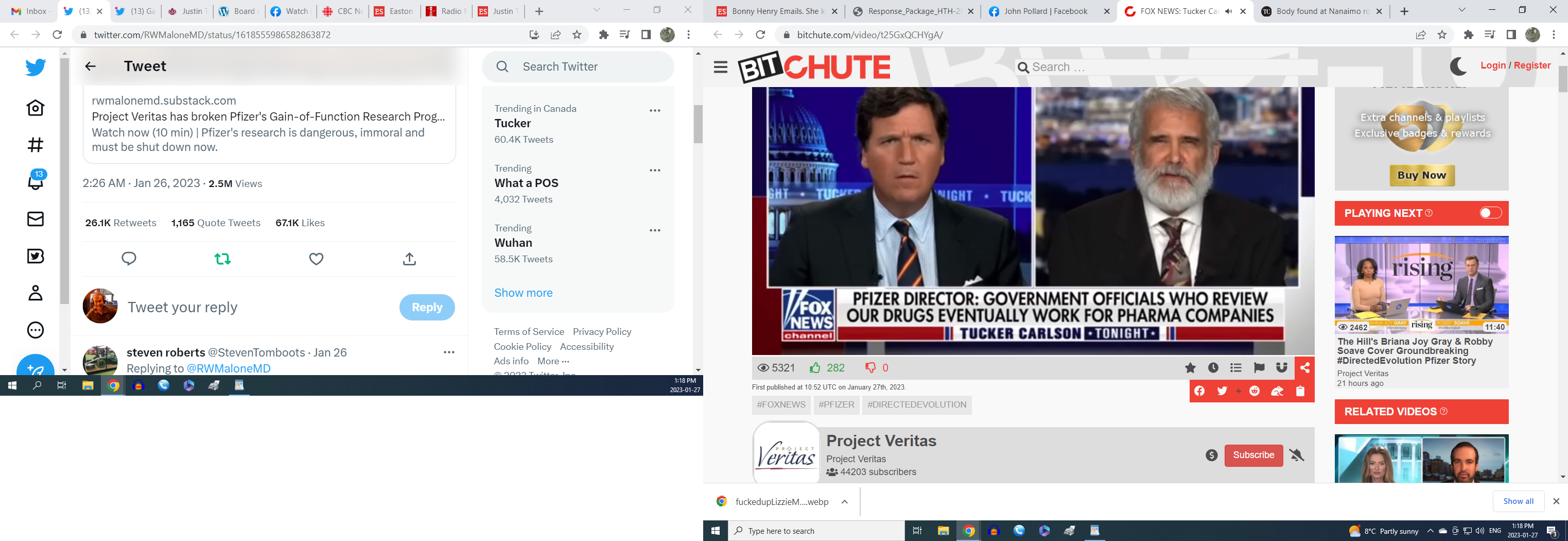Click the Twitter retweet icon
The height and width of the screenshot is (541, 1568).
point(222,259)
